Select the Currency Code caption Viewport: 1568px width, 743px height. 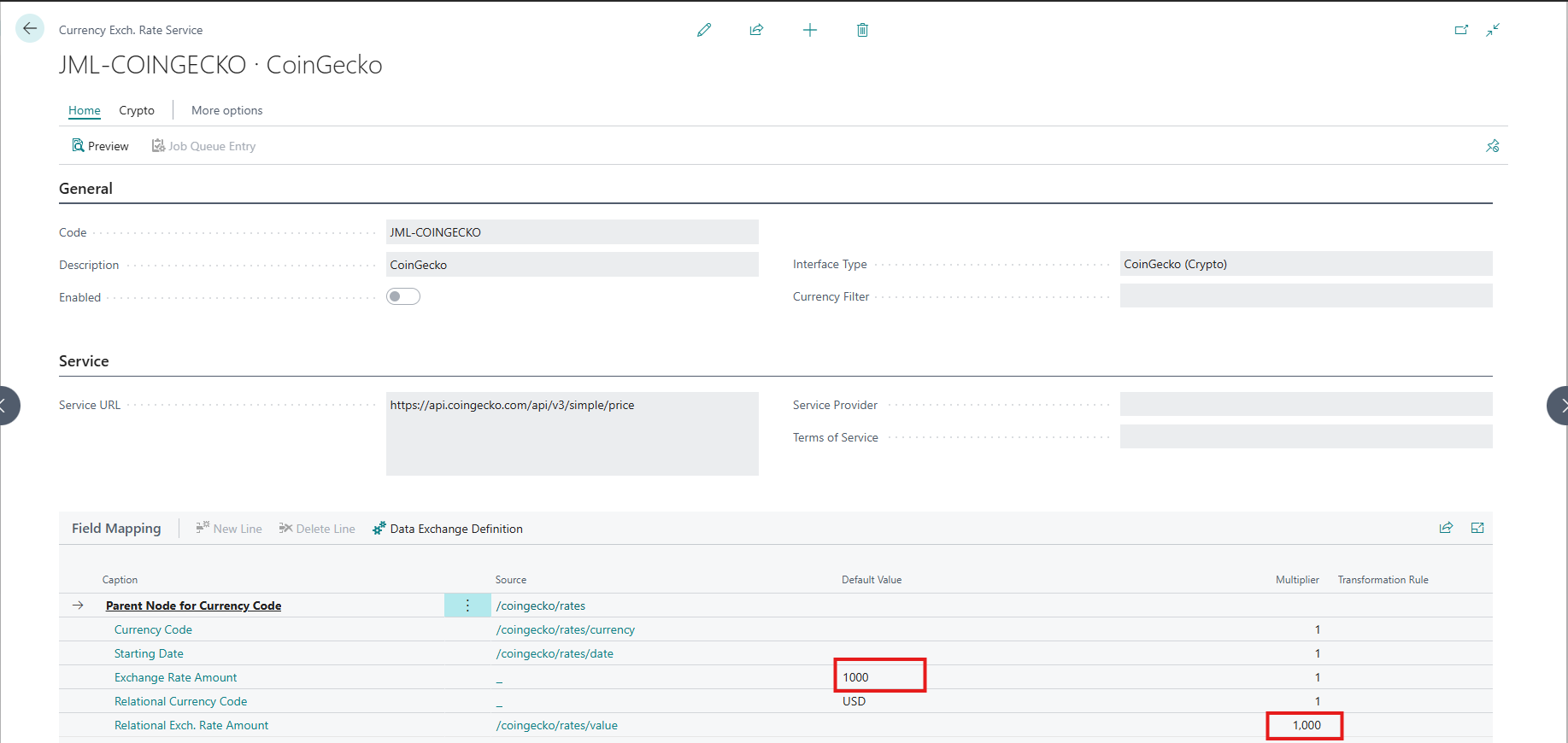coord(154,629)
